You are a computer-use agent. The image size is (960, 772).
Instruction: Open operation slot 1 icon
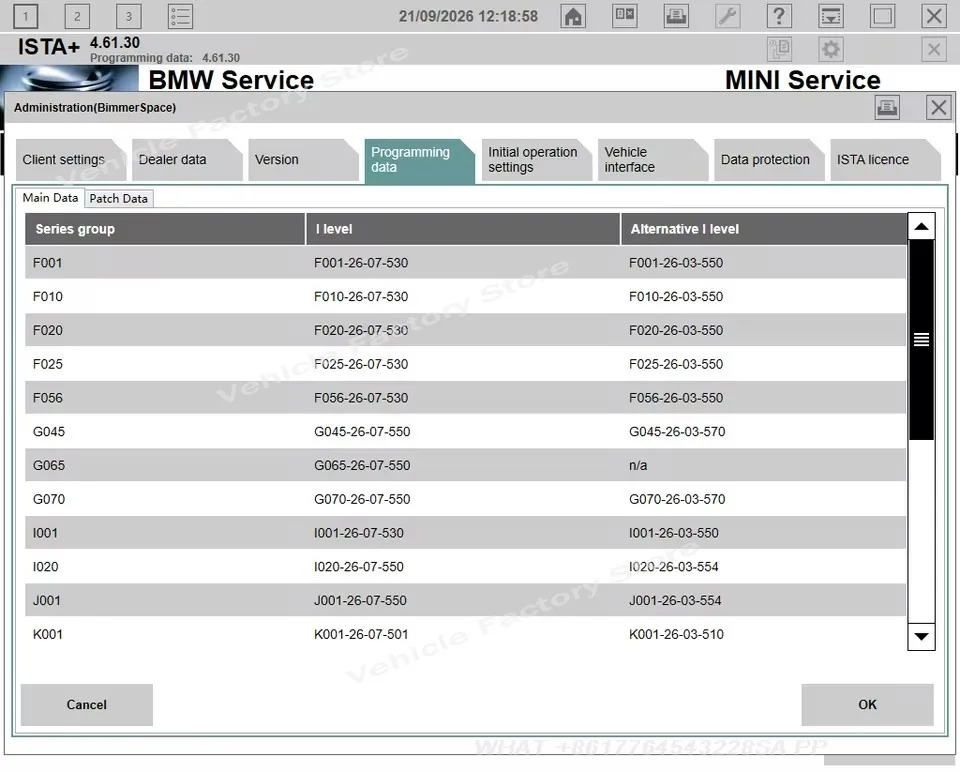pos(25,17)
